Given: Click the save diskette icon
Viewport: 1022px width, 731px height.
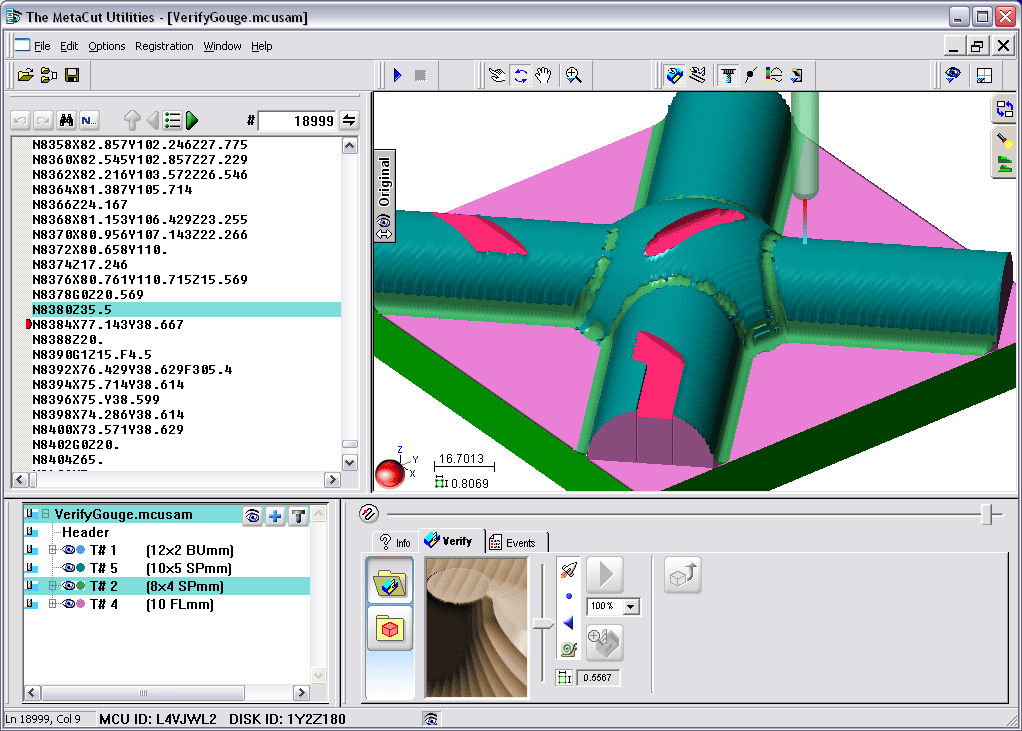Looking at the screenshot, I should tap(72, 76).
